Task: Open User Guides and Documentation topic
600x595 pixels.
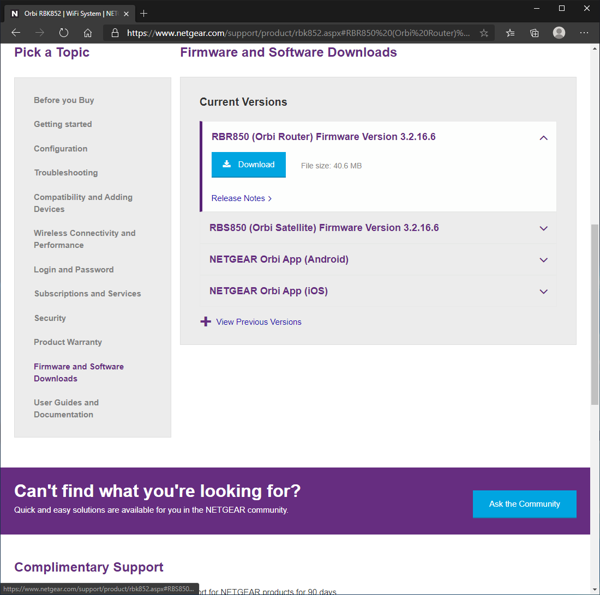Action: [66, 408]
